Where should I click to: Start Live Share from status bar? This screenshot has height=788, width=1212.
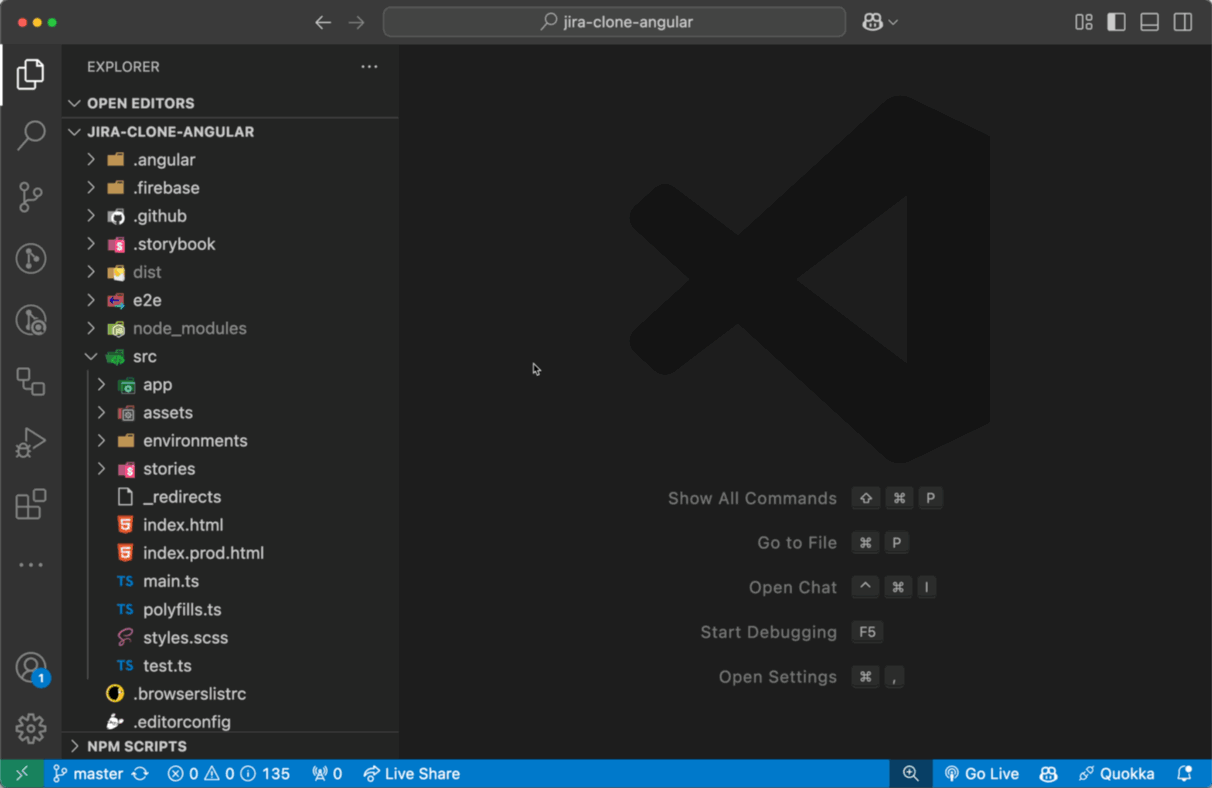pos(411,774)
